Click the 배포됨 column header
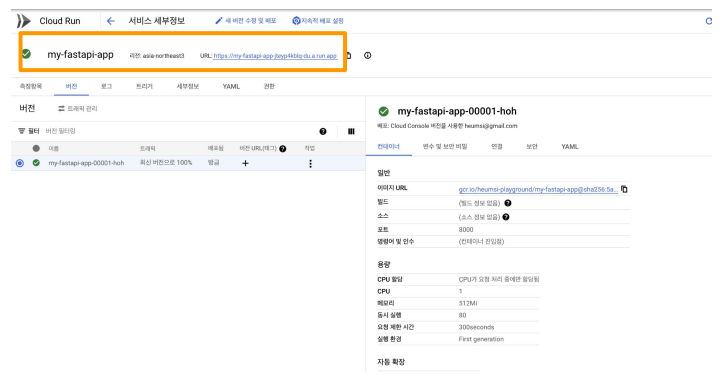This screenshot has height=376, width=721. (215, 148)
